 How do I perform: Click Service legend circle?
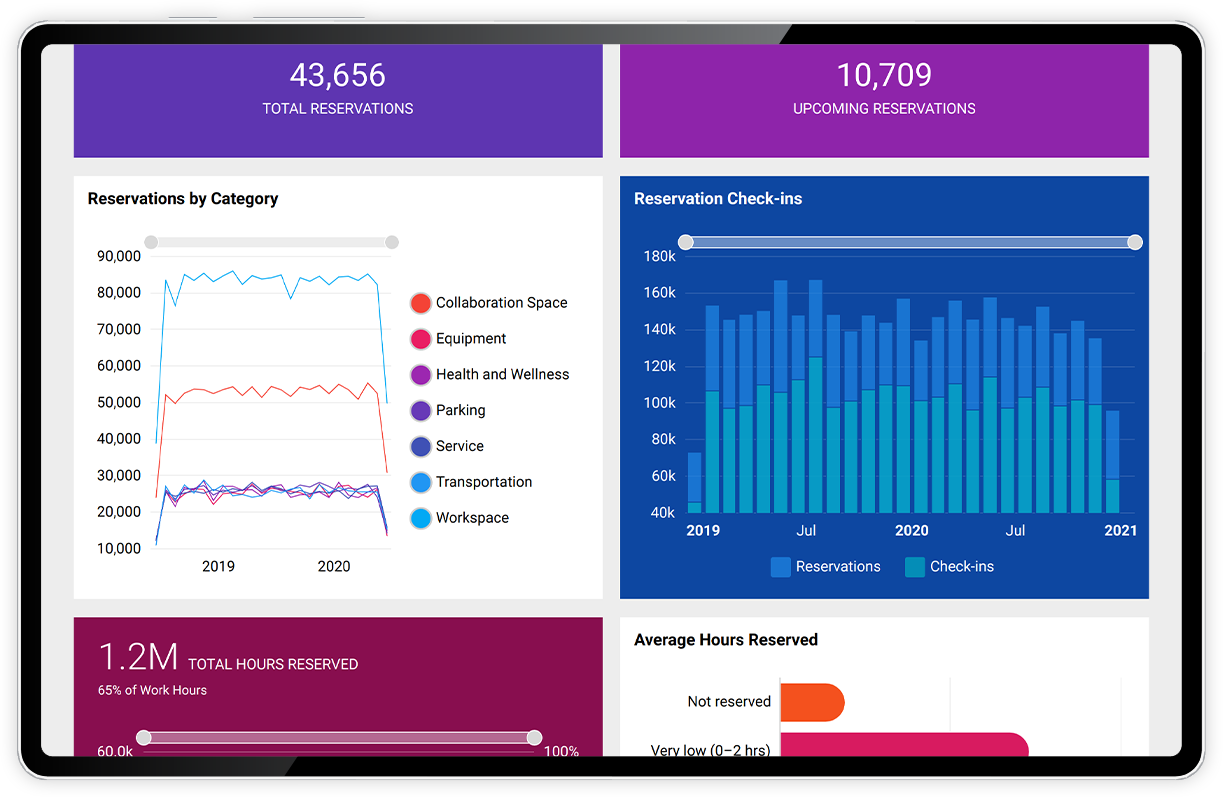[421, 447]
